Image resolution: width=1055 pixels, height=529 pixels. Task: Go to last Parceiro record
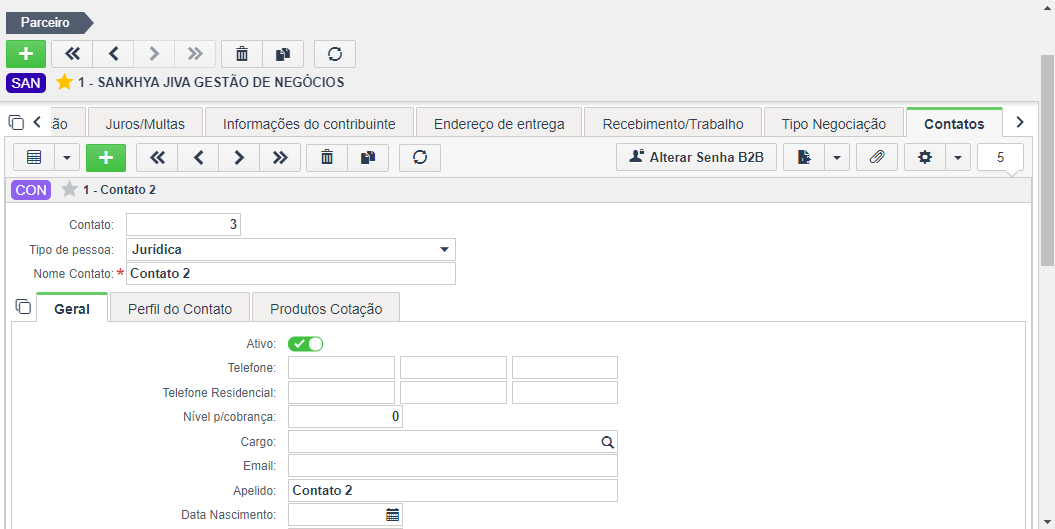point(195,54)
